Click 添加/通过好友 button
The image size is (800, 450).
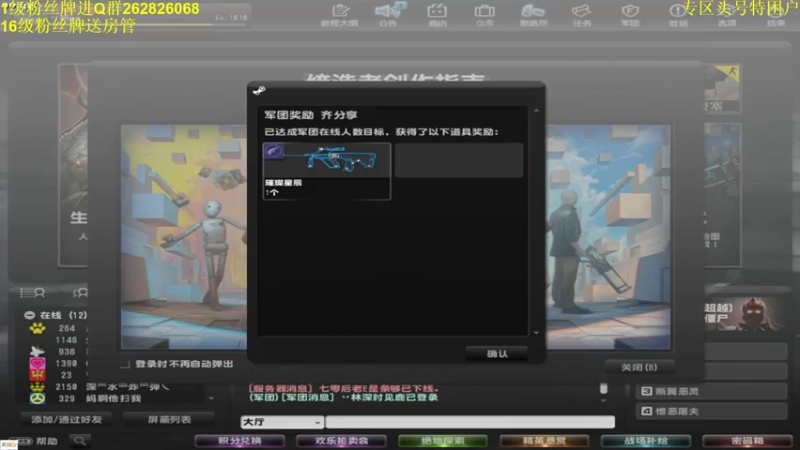[x=66, y=419]
